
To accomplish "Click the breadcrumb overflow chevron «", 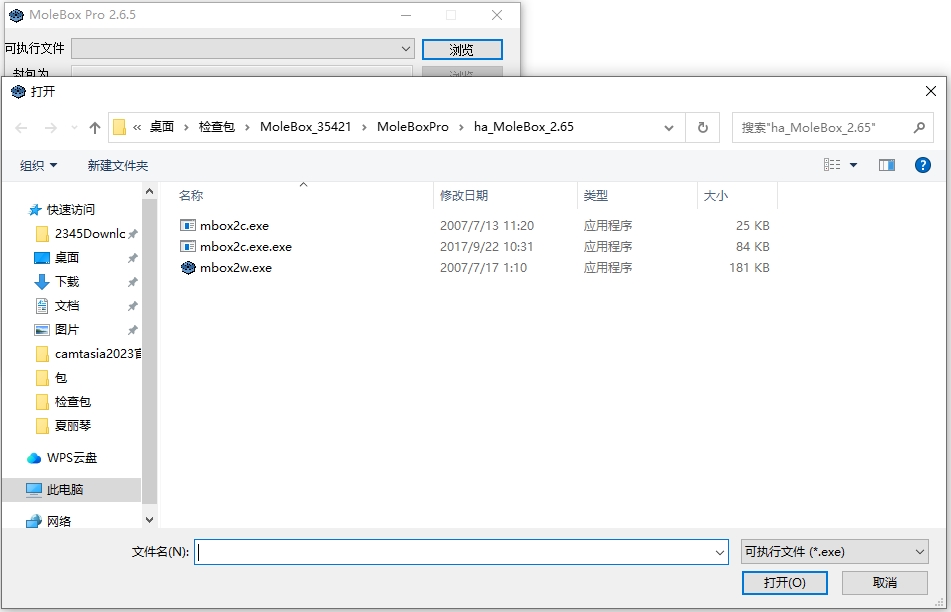I will tap(137, 127).
